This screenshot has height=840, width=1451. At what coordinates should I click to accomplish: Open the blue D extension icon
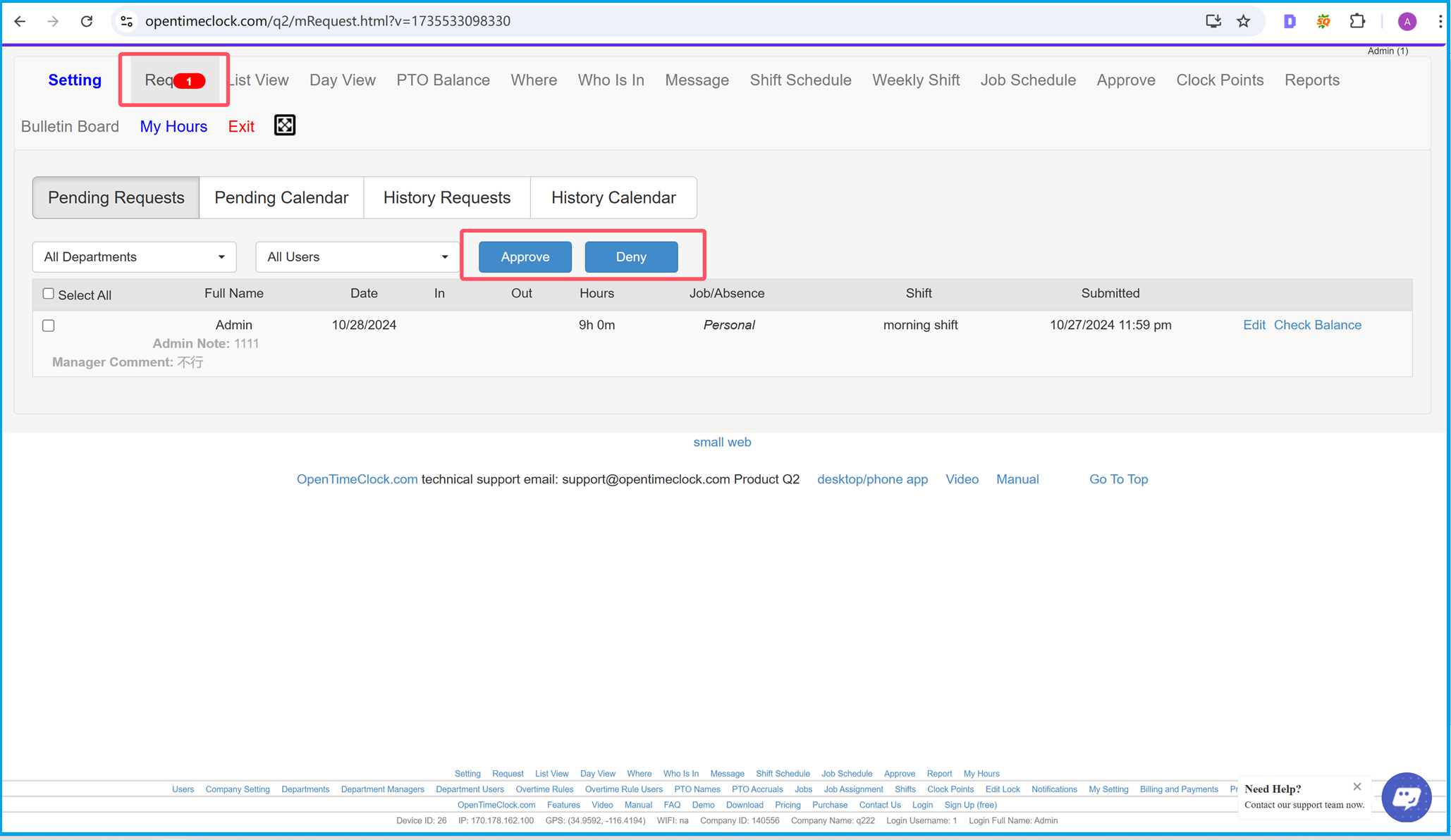tap(1290, 21)
